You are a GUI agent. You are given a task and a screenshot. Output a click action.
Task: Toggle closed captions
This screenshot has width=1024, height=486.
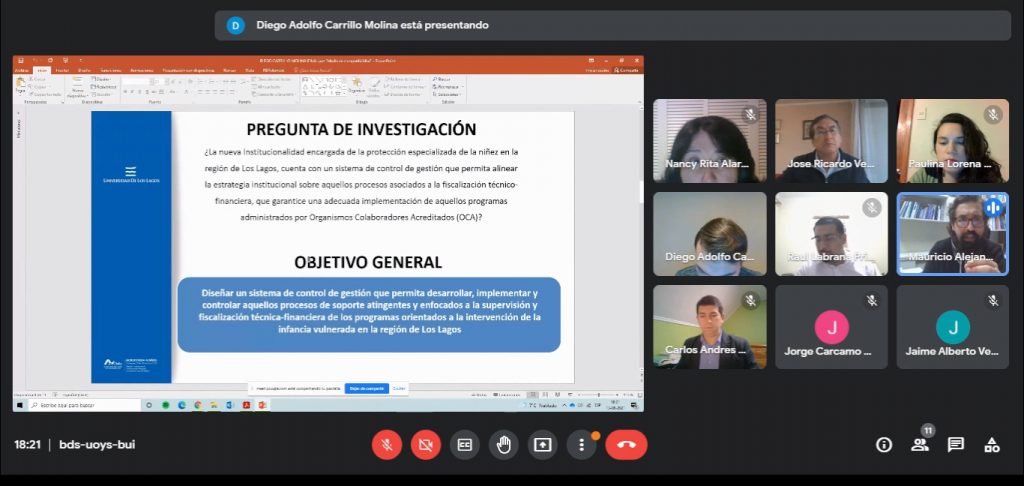464,445
